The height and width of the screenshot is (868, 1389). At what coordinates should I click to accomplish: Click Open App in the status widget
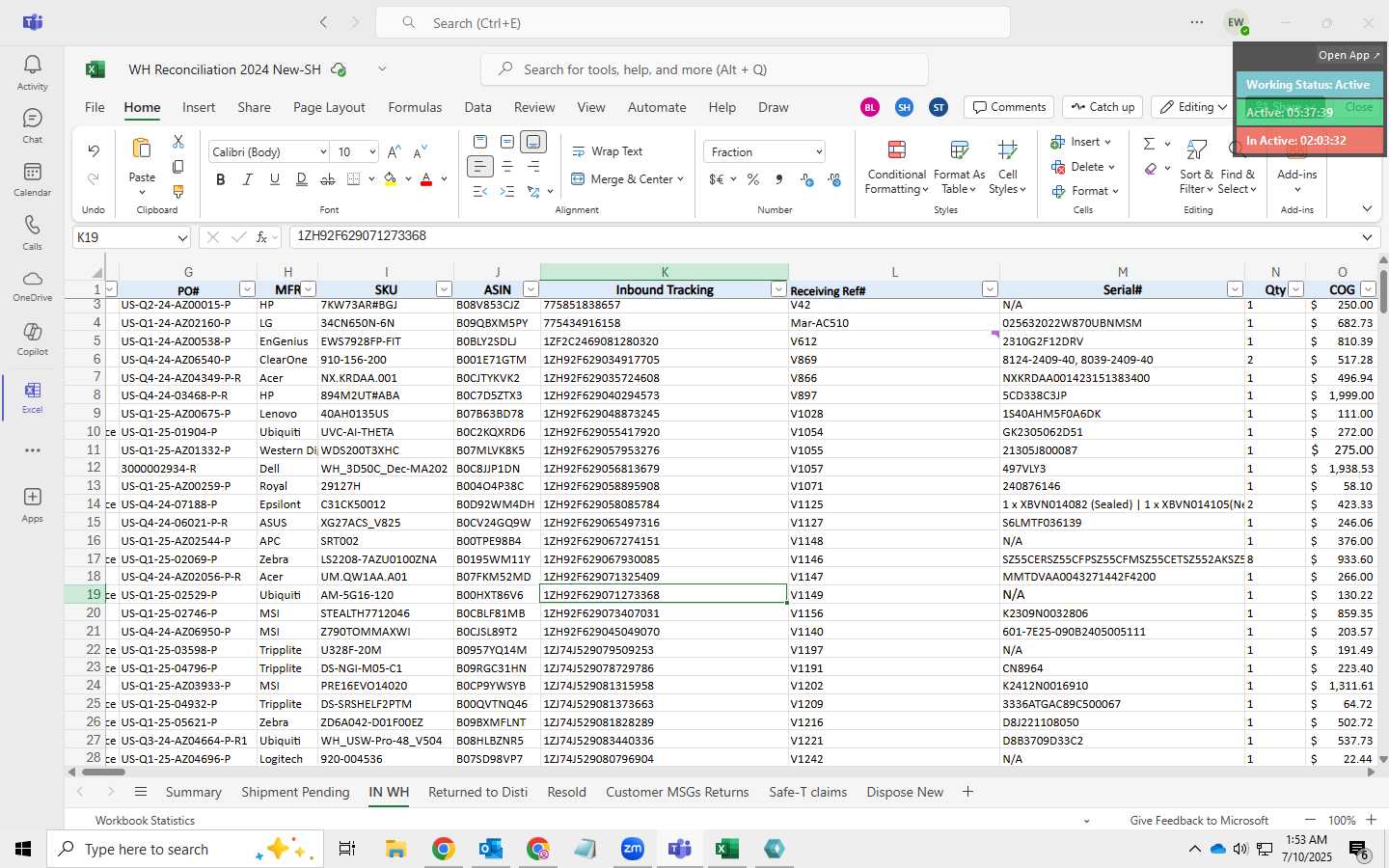(1348, 55)
